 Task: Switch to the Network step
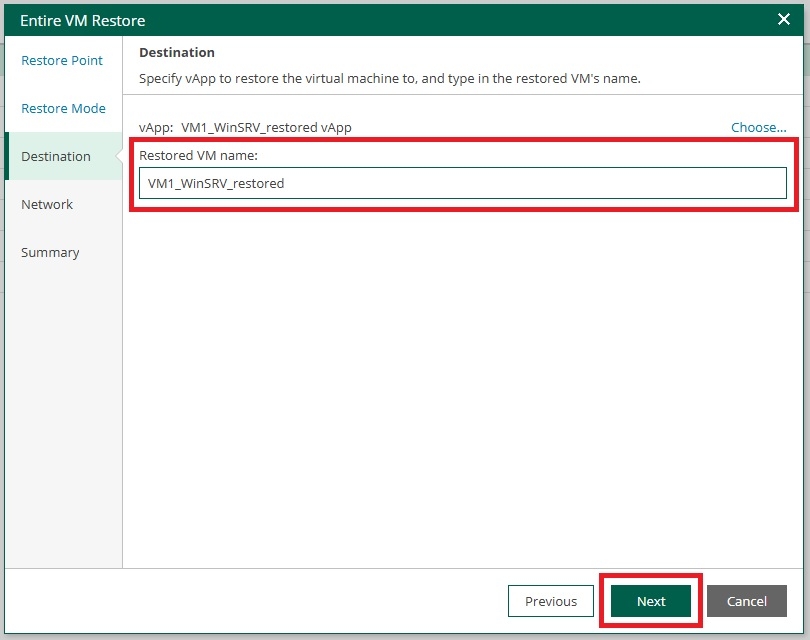[47, 205]
